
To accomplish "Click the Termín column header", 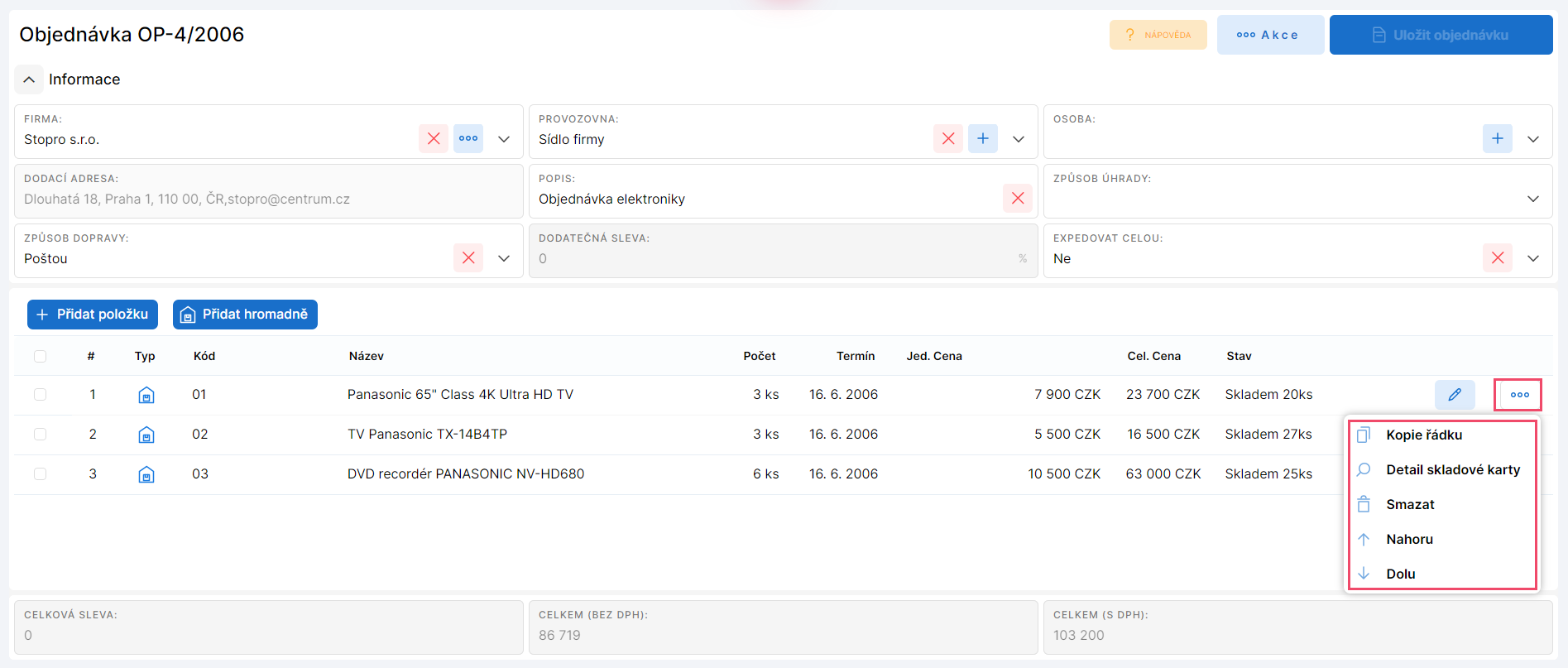I will point(856,356).
